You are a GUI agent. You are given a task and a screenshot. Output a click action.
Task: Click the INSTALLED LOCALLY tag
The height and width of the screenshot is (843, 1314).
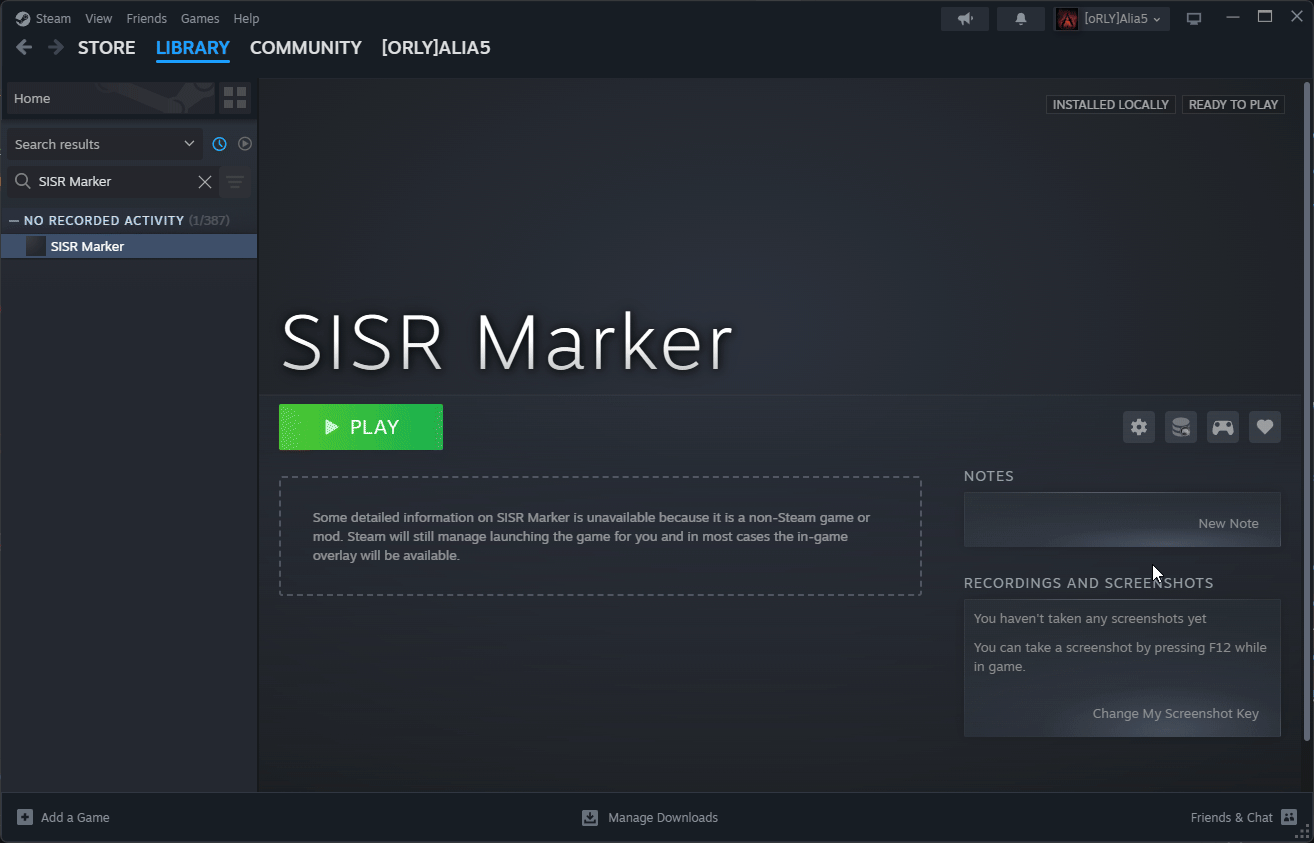[1110, 104]
